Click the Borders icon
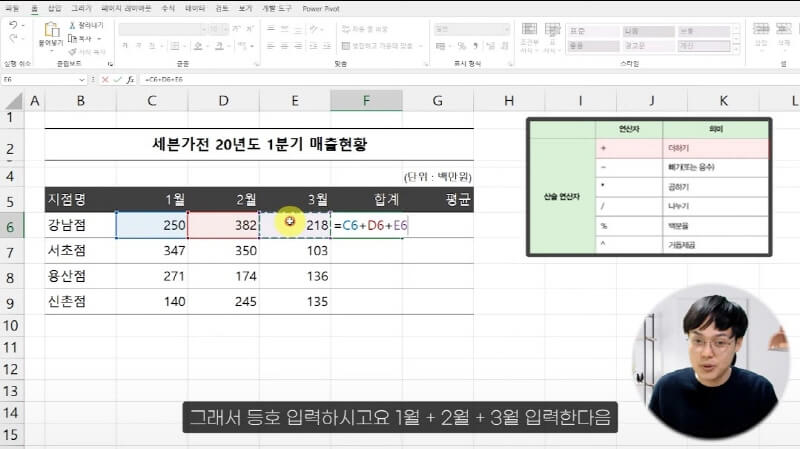This screenshot has width=800, height=449. 174,46
